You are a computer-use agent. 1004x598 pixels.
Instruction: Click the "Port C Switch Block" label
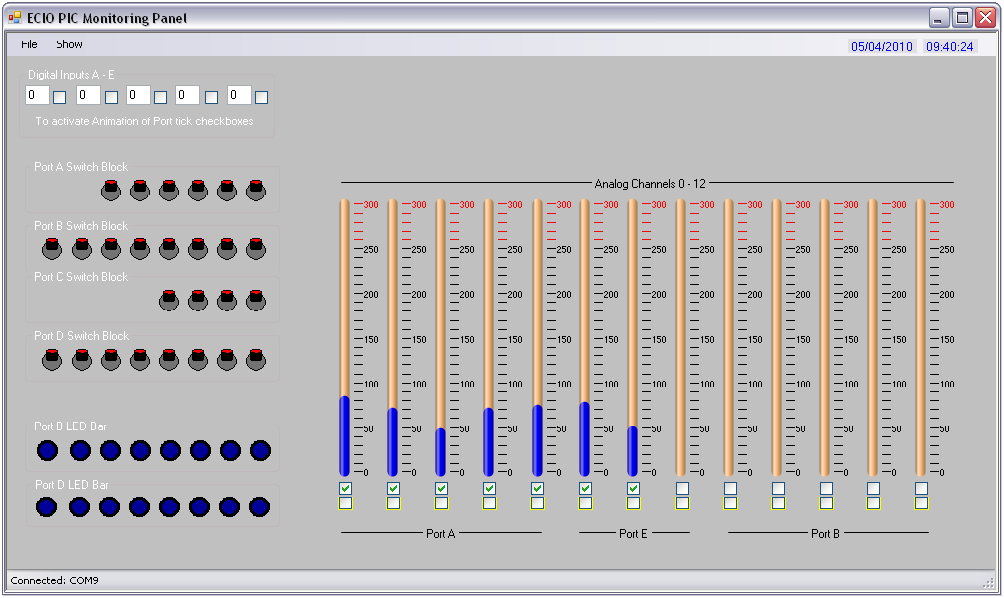point(81,277)
